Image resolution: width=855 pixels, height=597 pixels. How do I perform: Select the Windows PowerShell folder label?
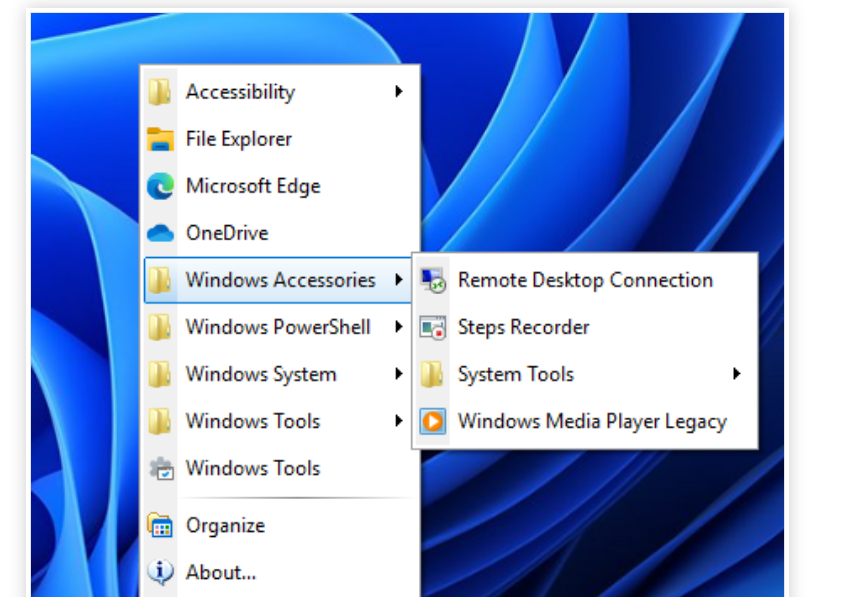(278, 327)
